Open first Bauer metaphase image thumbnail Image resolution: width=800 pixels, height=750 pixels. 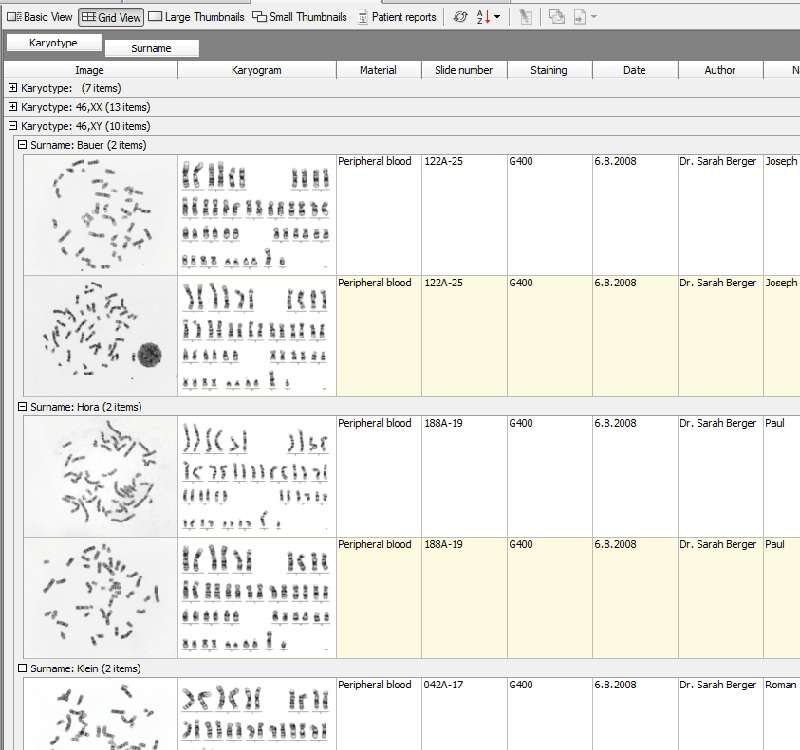(101, 215)
